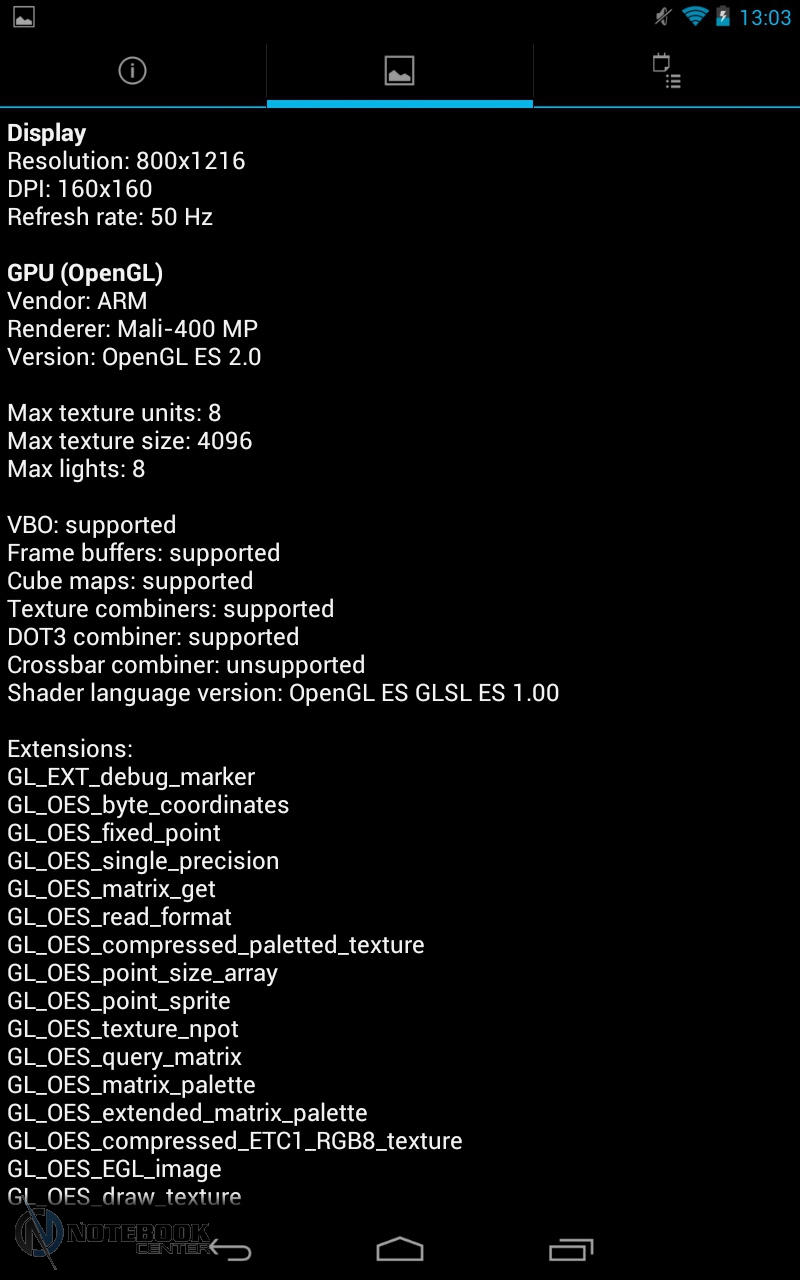Switch to the third list tab
Image resolution: width=800 pixels, height=1280 pixels.
pyautogui.click(x=666, y=71)
